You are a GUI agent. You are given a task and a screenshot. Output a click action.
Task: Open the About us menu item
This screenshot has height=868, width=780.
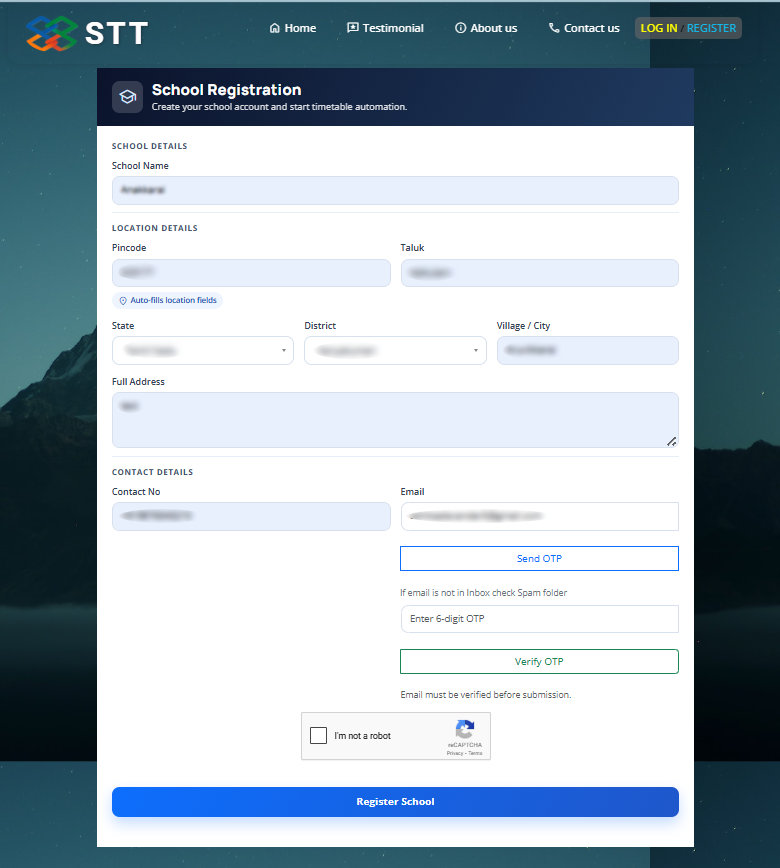(486, 28)
